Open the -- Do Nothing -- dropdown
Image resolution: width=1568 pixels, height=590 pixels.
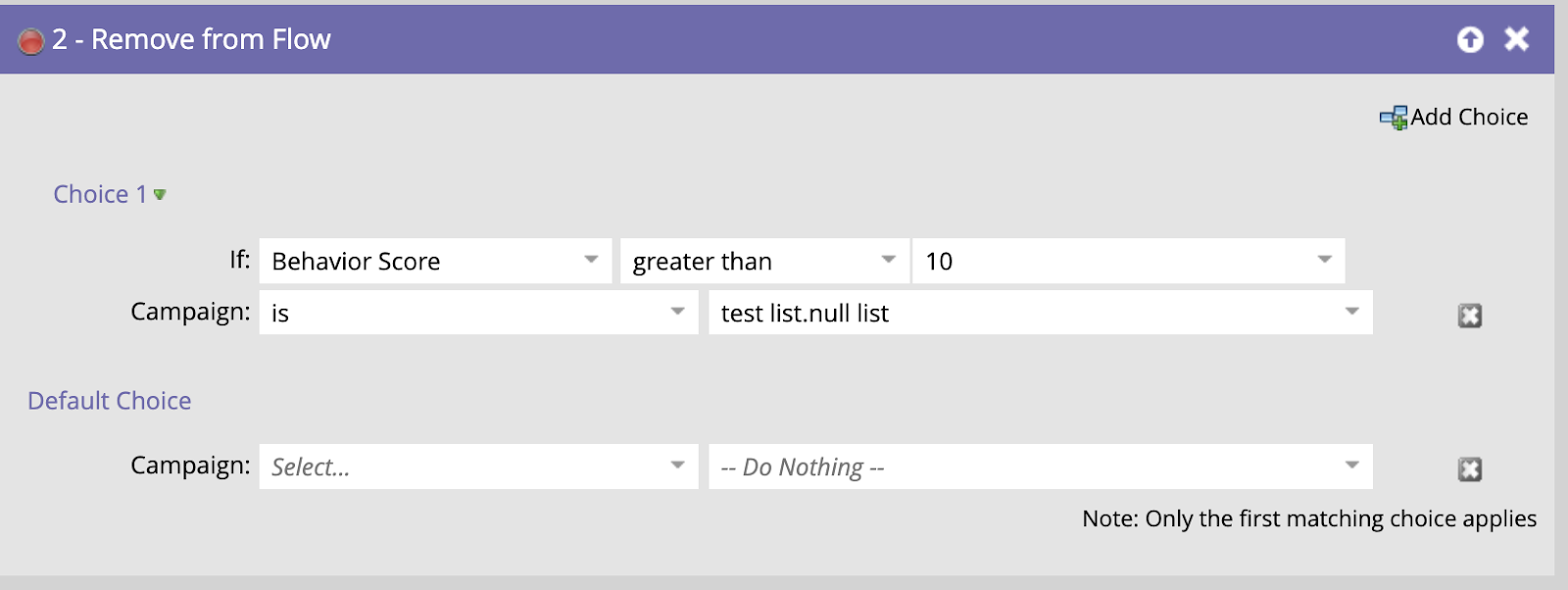point(1041,467)
